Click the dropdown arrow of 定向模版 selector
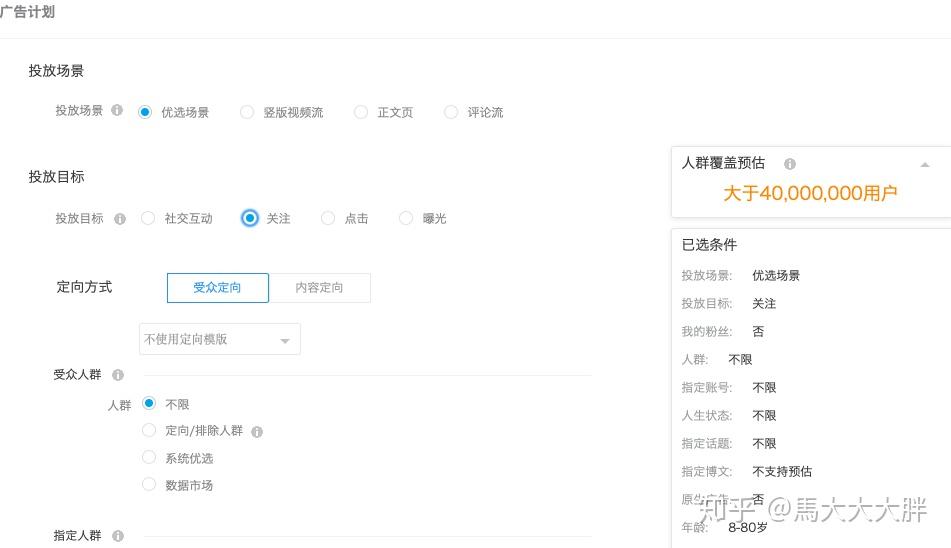The image size is (951, 548). (284, 341)
